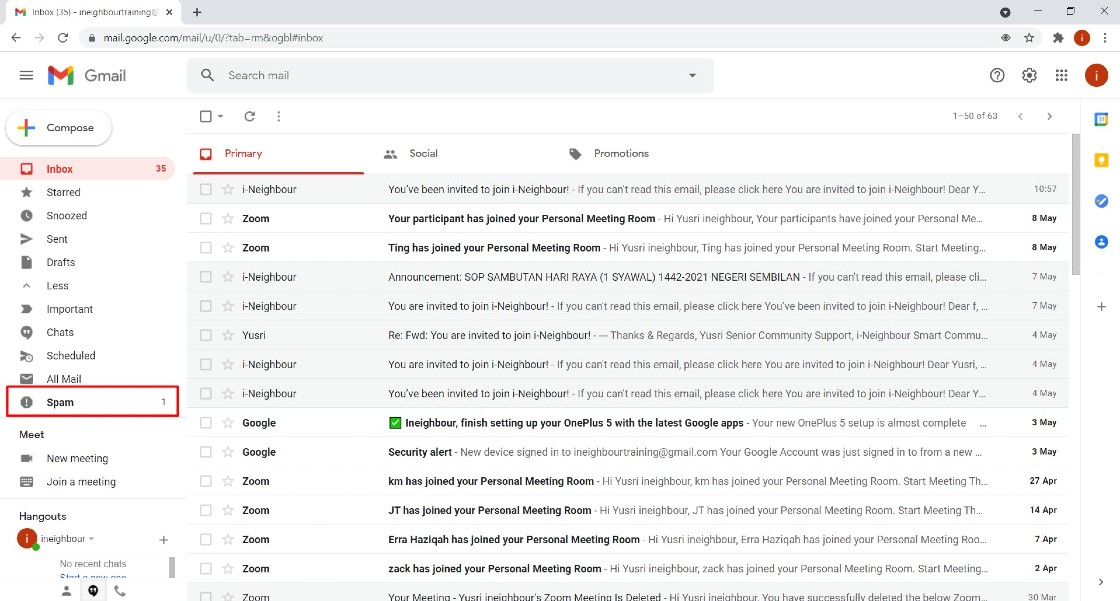
Task: Get add-ons with the side panel plus
Action: 1101,307
